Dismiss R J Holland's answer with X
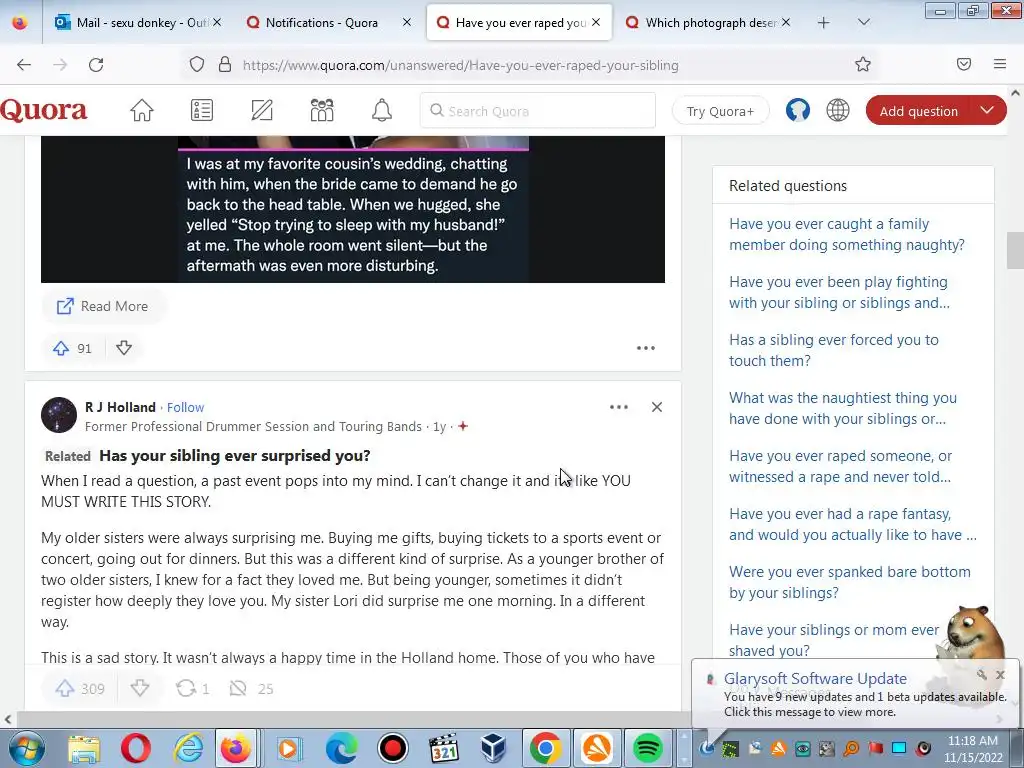Image resolution: width=1024 pixels, height=768 pixels. point(657,407)
